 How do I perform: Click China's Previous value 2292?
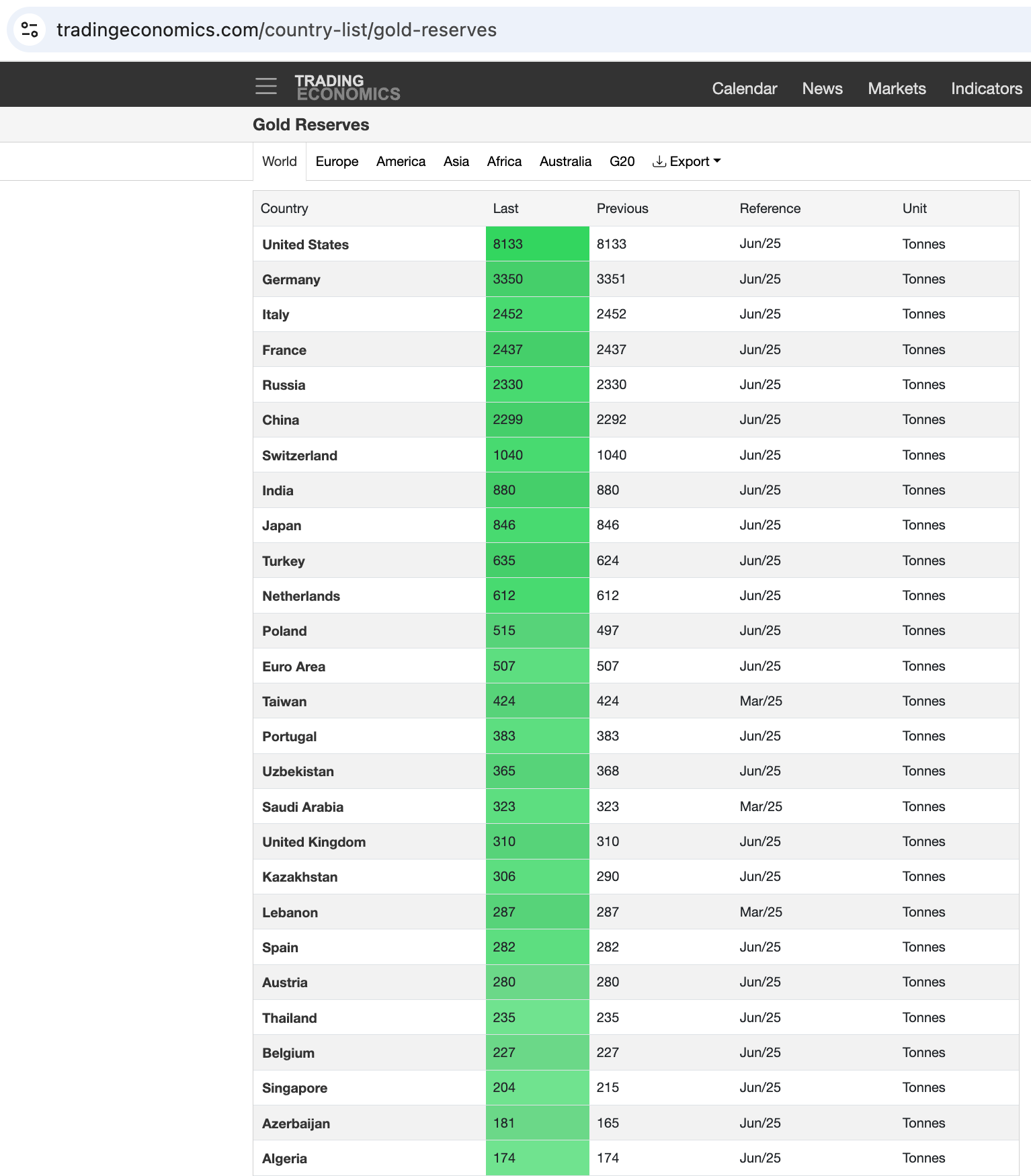point(612,419)
